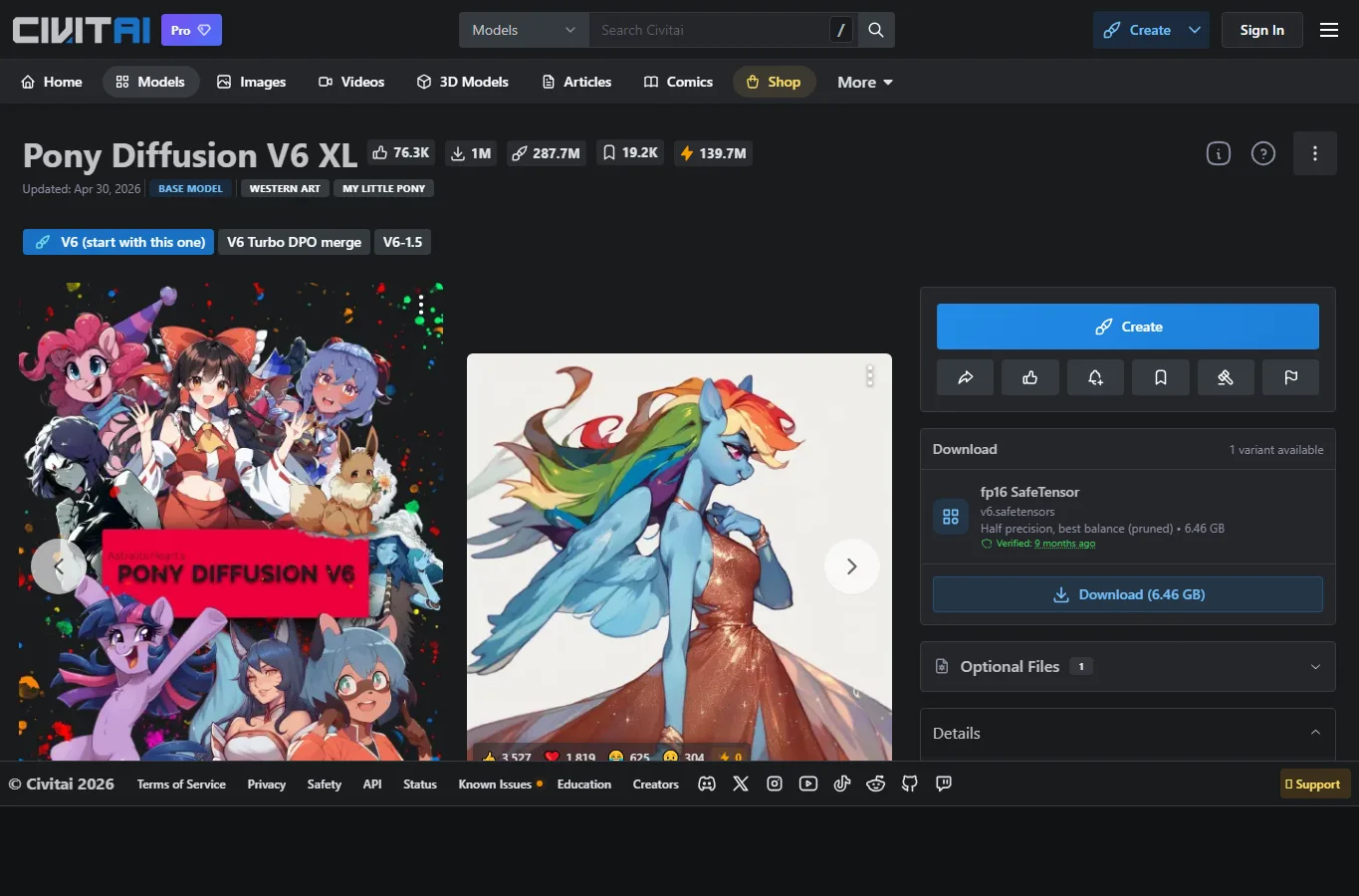Open the TikTok footer icon
The width and height of the screenshot is (1359, 896).
pyautogui.click(x=842, y=784)
